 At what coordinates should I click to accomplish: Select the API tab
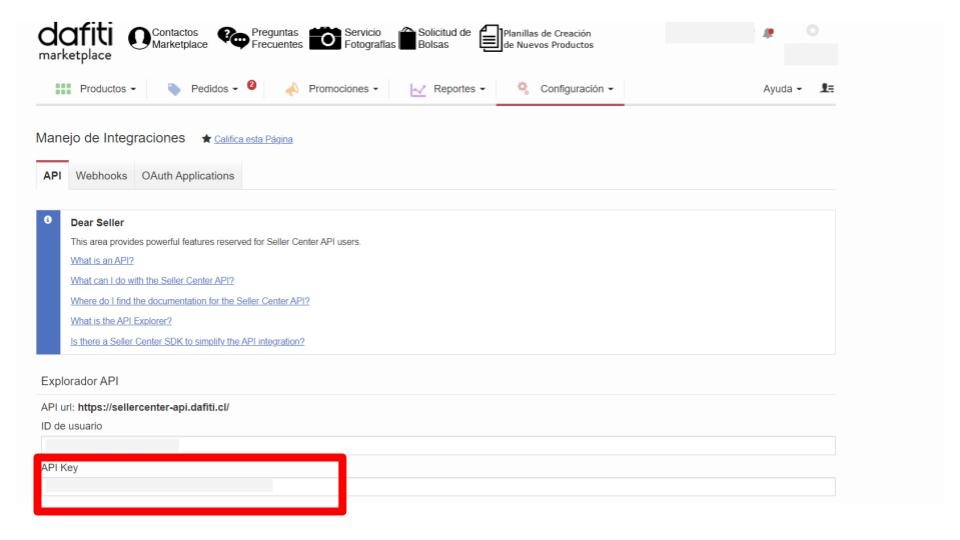click(x=52, y=176)
